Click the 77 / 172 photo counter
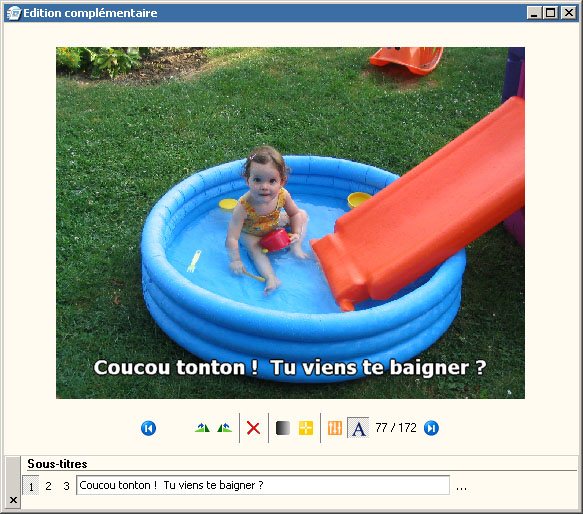Screen dimensions: 583x514 point(396,428)
